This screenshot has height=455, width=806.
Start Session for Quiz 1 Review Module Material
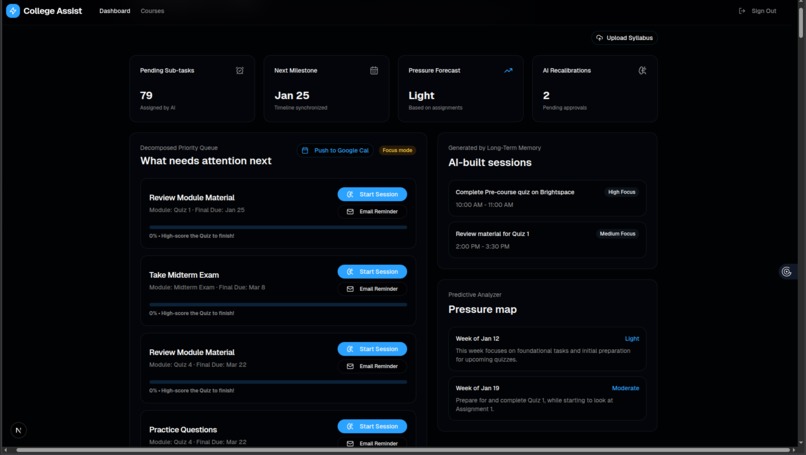click(372, 194)
